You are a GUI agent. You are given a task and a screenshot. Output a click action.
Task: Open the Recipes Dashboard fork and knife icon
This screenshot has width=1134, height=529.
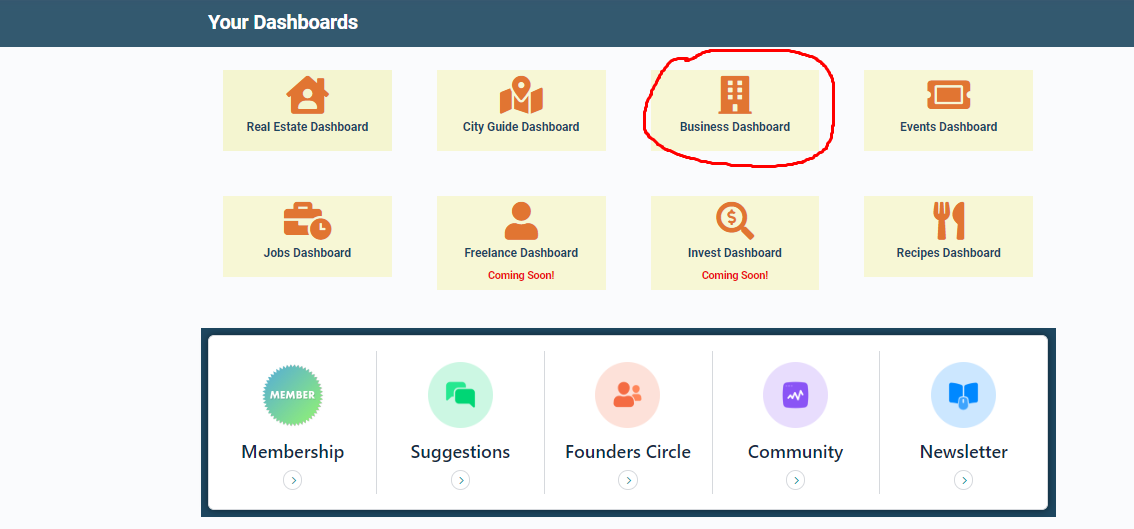click(x=948, y=221)
